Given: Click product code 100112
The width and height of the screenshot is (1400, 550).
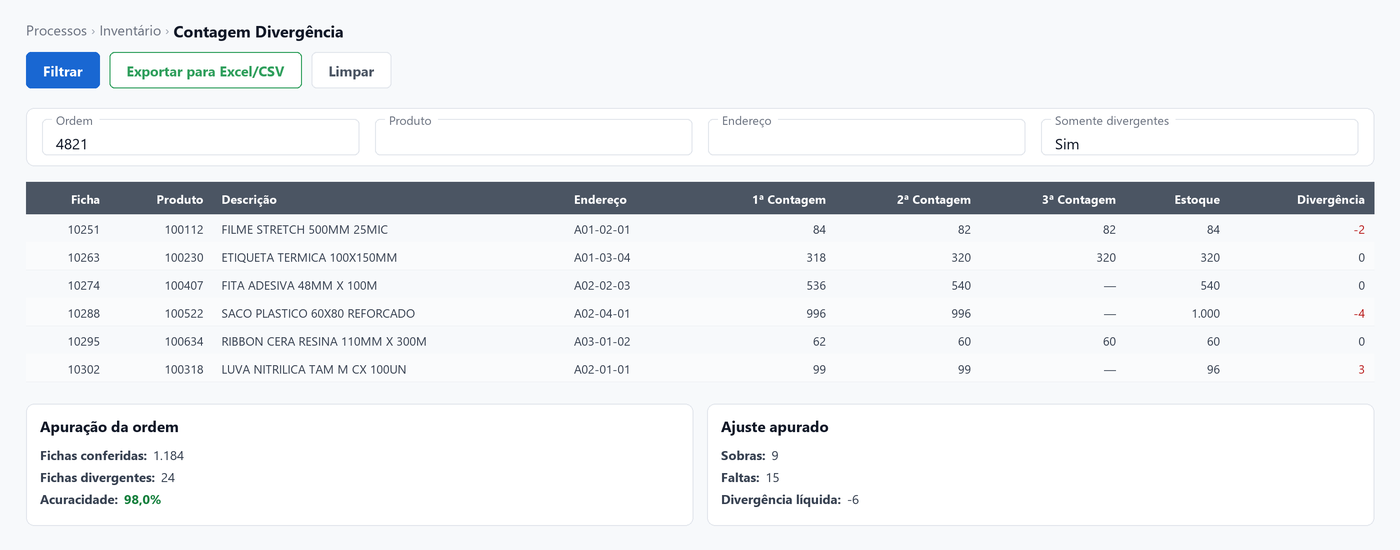Looking at the screenshot, I should pos(184,229).
